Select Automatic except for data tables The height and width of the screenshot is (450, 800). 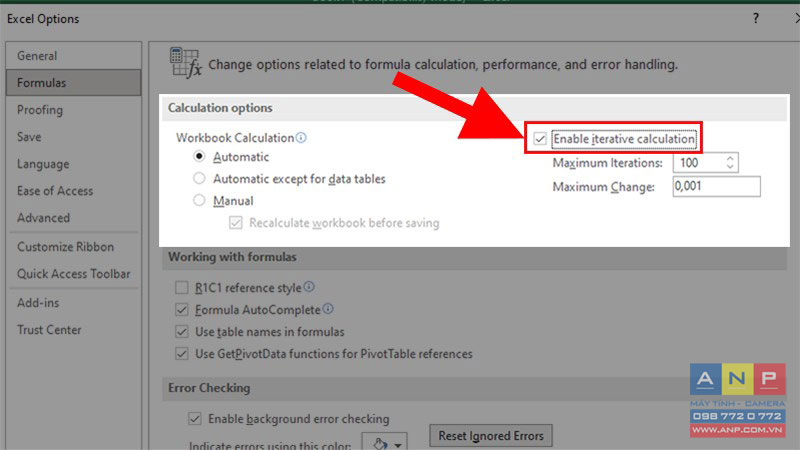[x=199, y=178]
